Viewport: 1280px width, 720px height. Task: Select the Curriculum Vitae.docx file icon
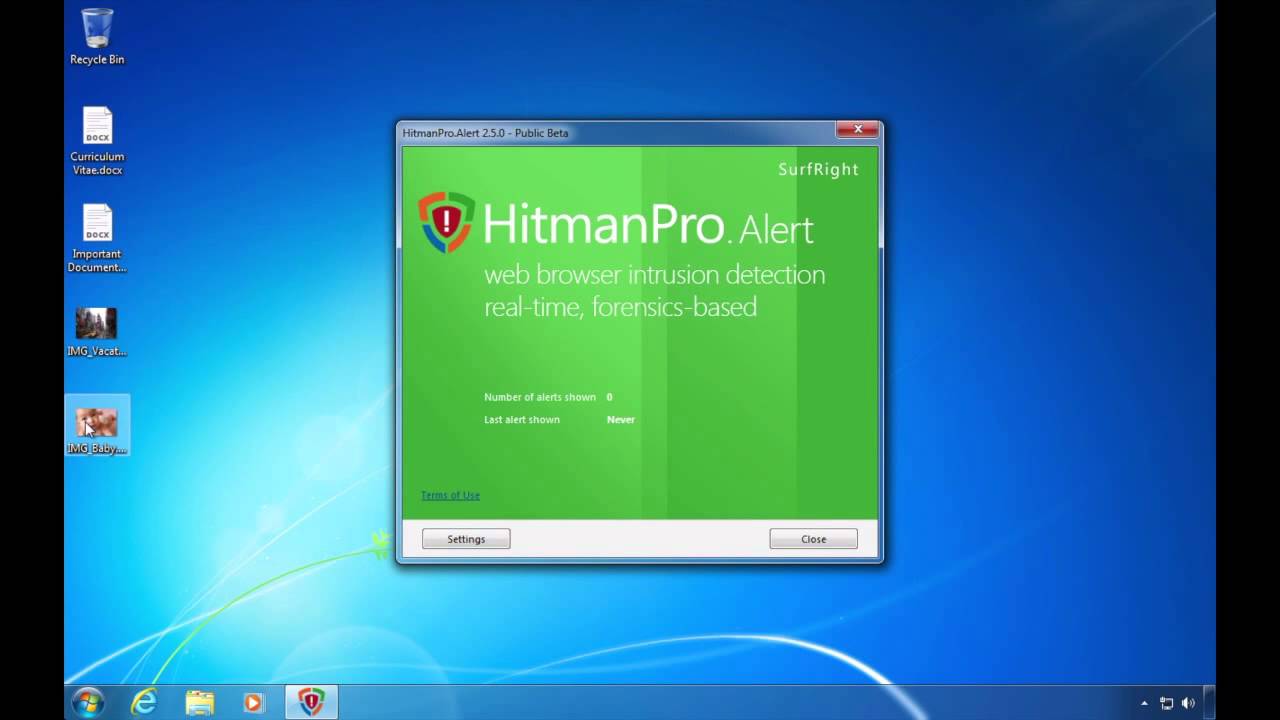97,141
